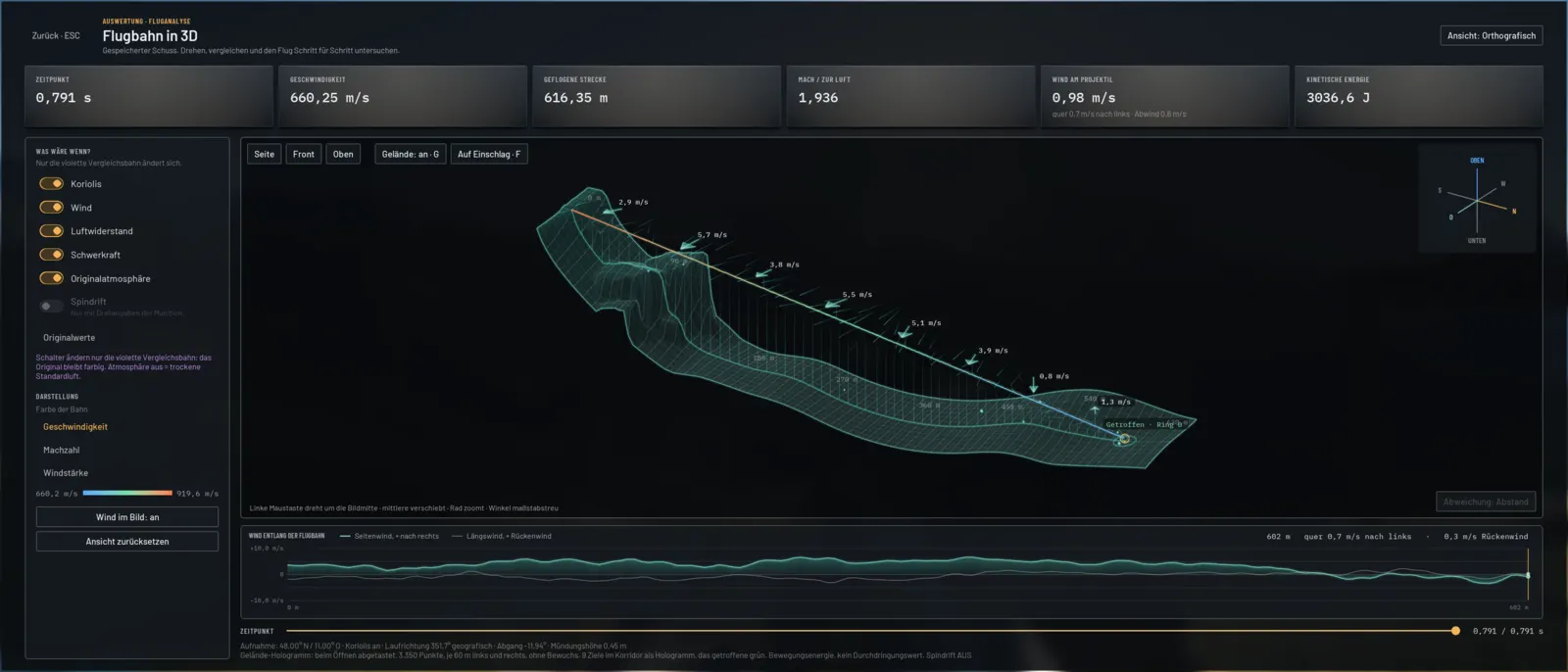The image size is (1568, 672).
Task: Toggle the Wind switch
Action: coord(51,207)
